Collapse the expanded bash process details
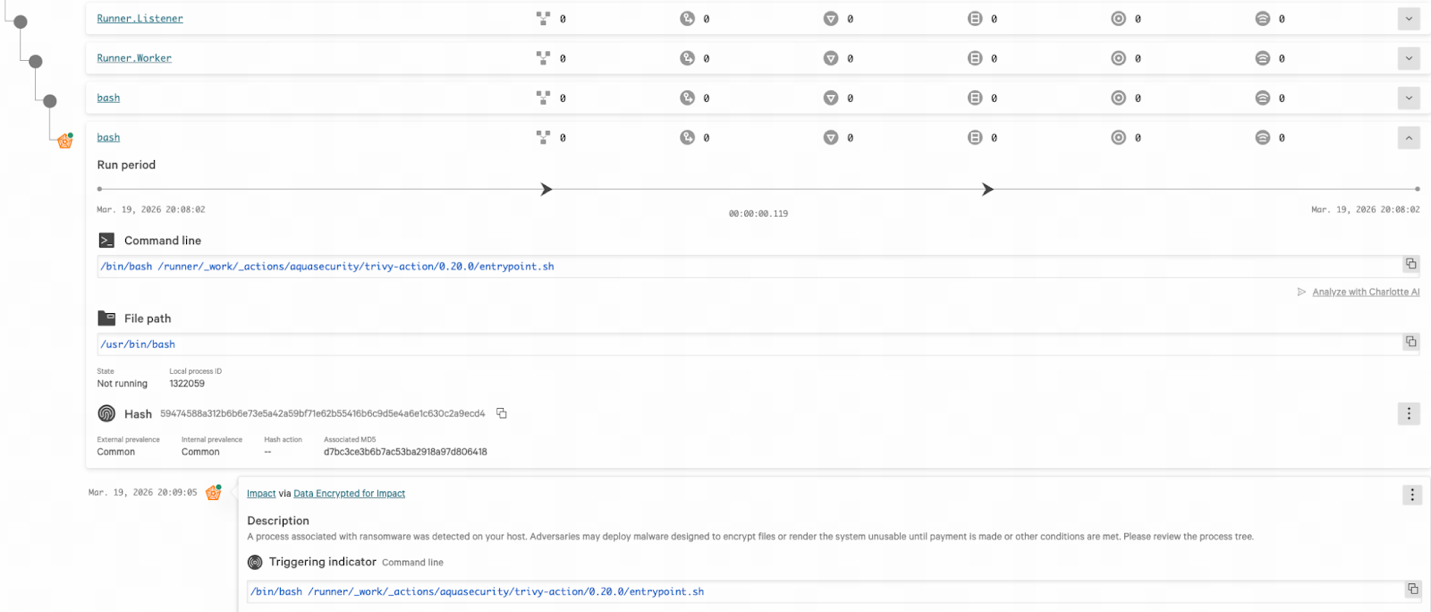Viewport: 1431px width, 612px height. coord(1408,138)
